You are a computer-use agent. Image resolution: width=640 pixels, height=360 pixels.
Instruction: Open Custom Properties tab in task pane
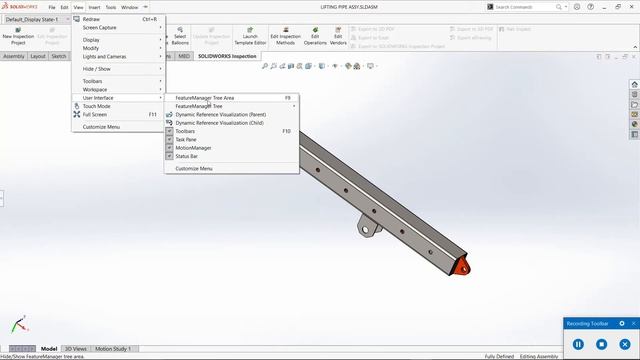(634, 134)
